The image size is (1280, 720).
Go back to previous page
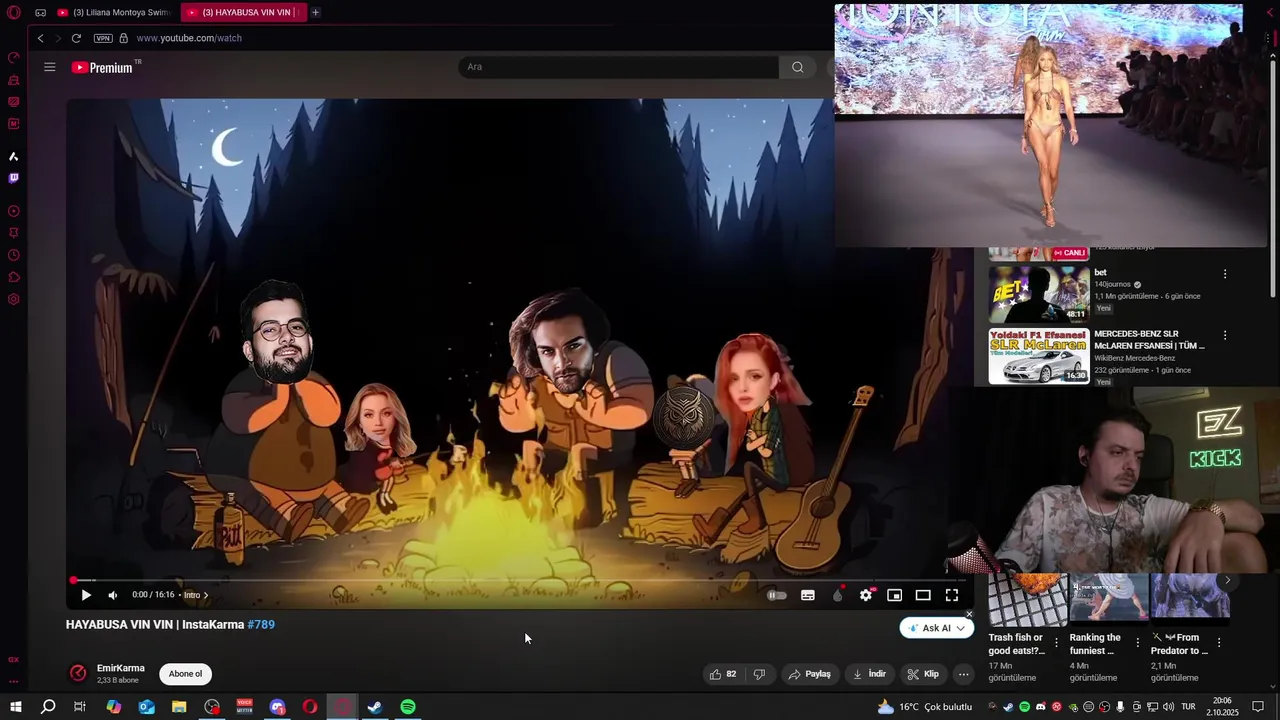click(x=41, y=38)
